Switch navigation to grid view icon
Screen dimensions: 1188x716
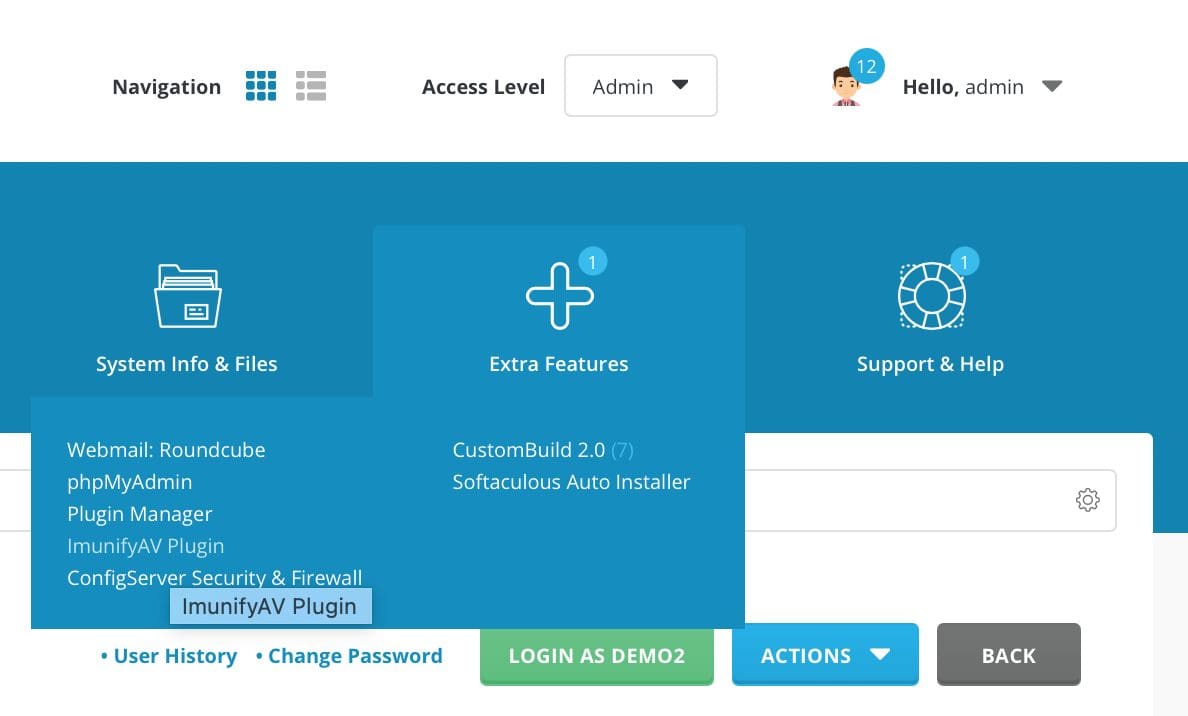point(260,86)
